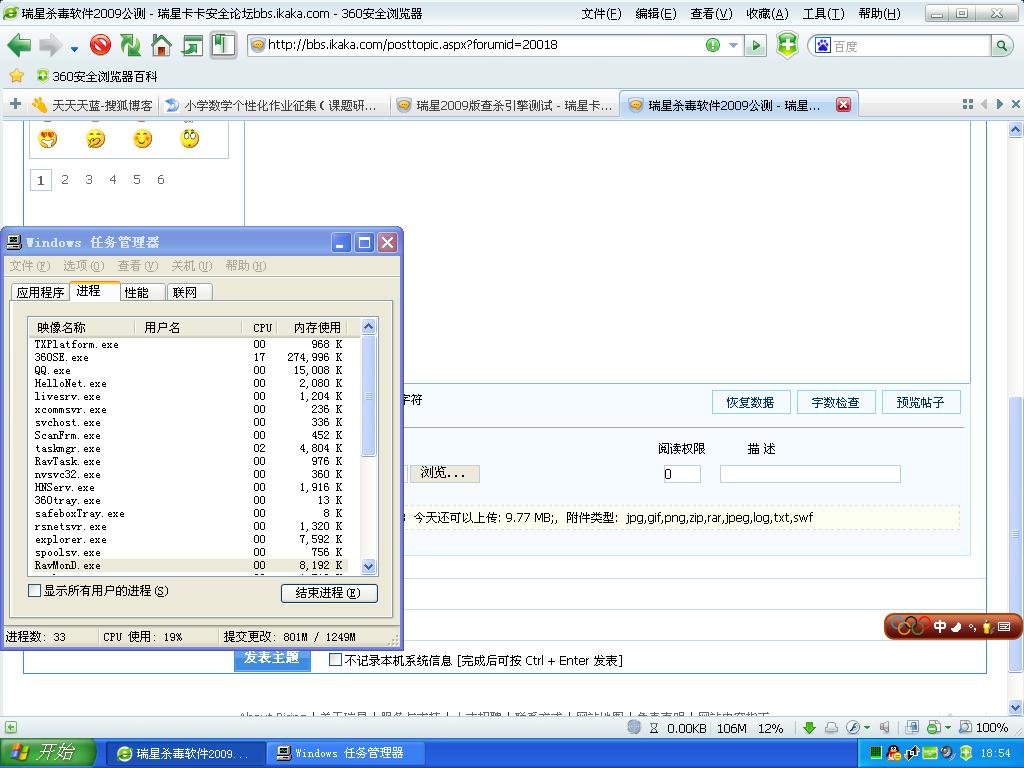This screenshot has height=768, width=1024.
Task: Open the 关机(U) Task Manager menu
Action: click(x=192, y=266)
